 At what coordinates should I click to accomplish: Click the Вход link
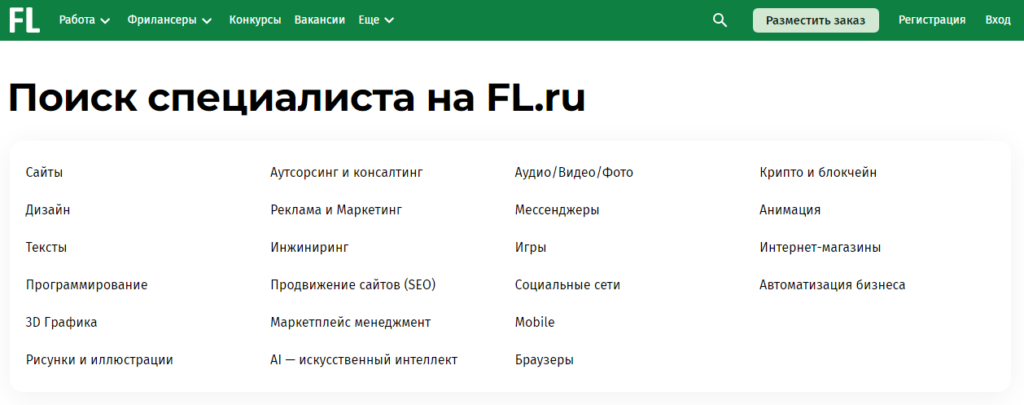click(x=998, y=20)
